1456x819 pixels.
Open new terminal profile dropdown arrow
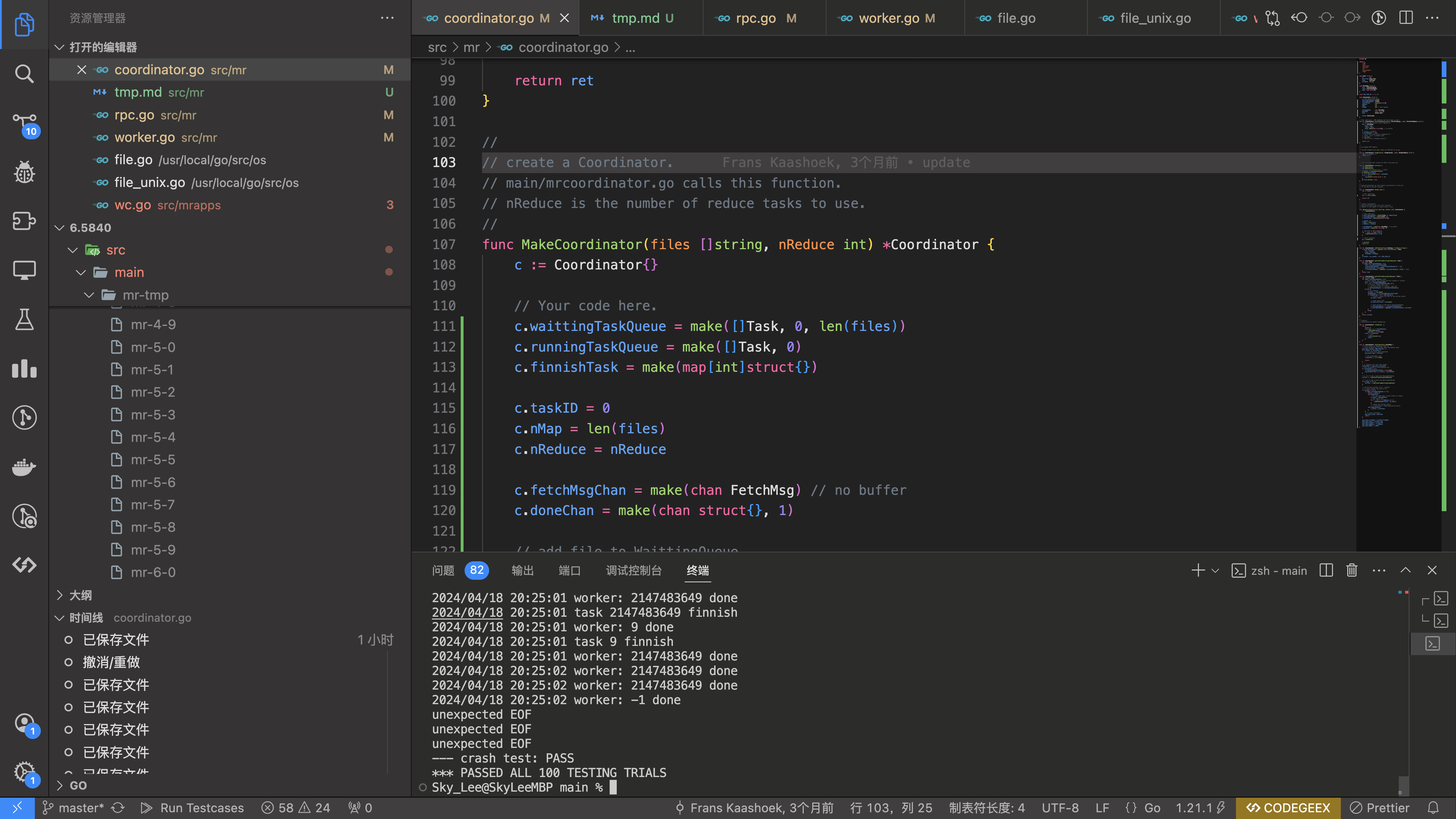[1215, 571]
